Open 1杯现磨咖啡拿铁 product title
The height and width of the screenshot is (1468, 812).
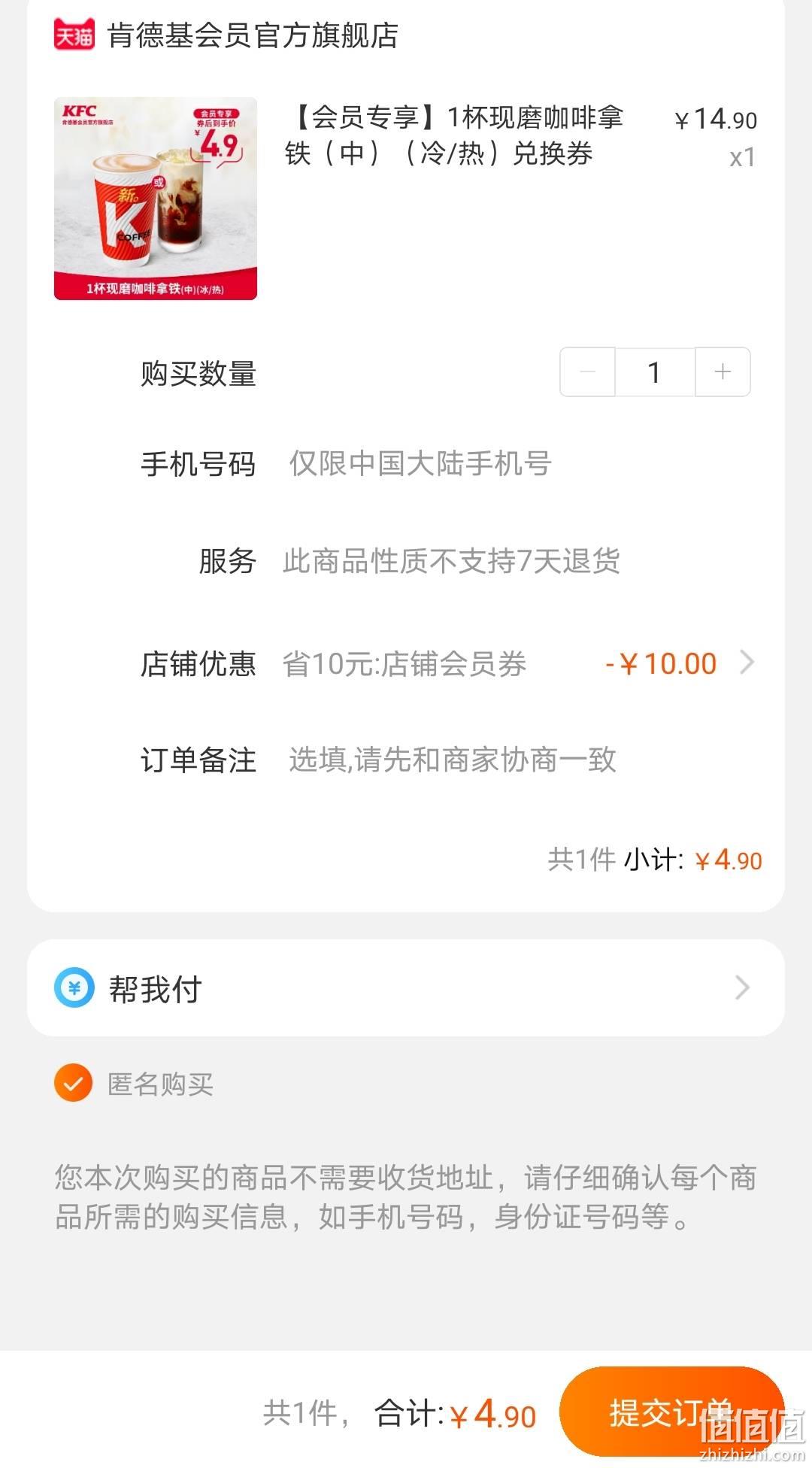(x=453, y=135)
